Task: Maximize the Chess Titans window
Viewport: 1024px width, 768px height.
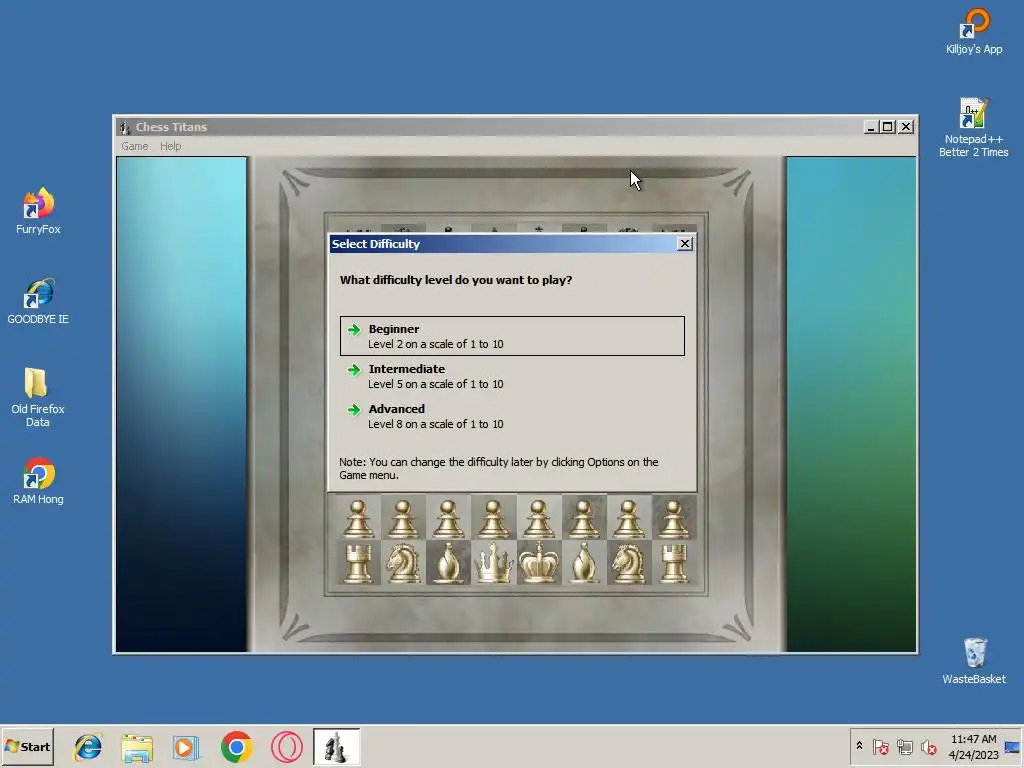Action: pyautogui.click(x=888, y=127)
